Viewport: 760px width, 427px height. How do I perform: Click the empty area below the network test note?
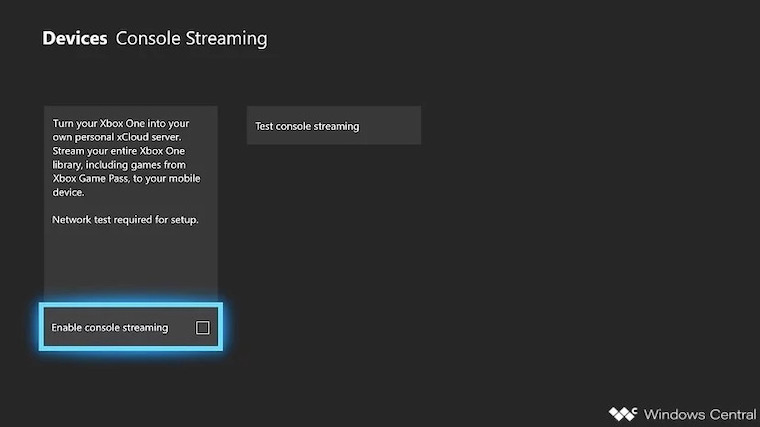pos(130,265)
